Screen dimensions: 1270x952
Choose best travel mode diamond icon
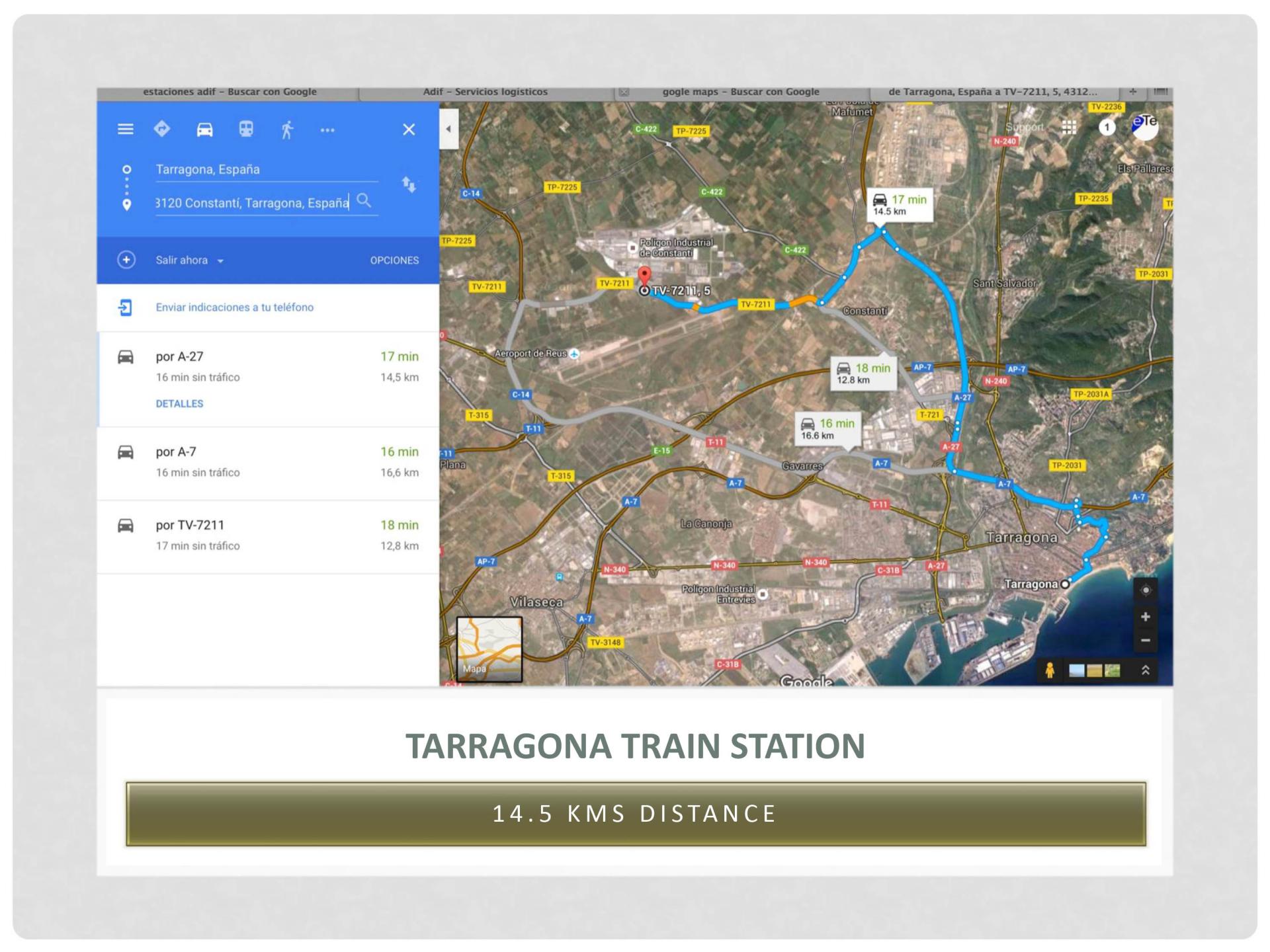coord(162,130)
